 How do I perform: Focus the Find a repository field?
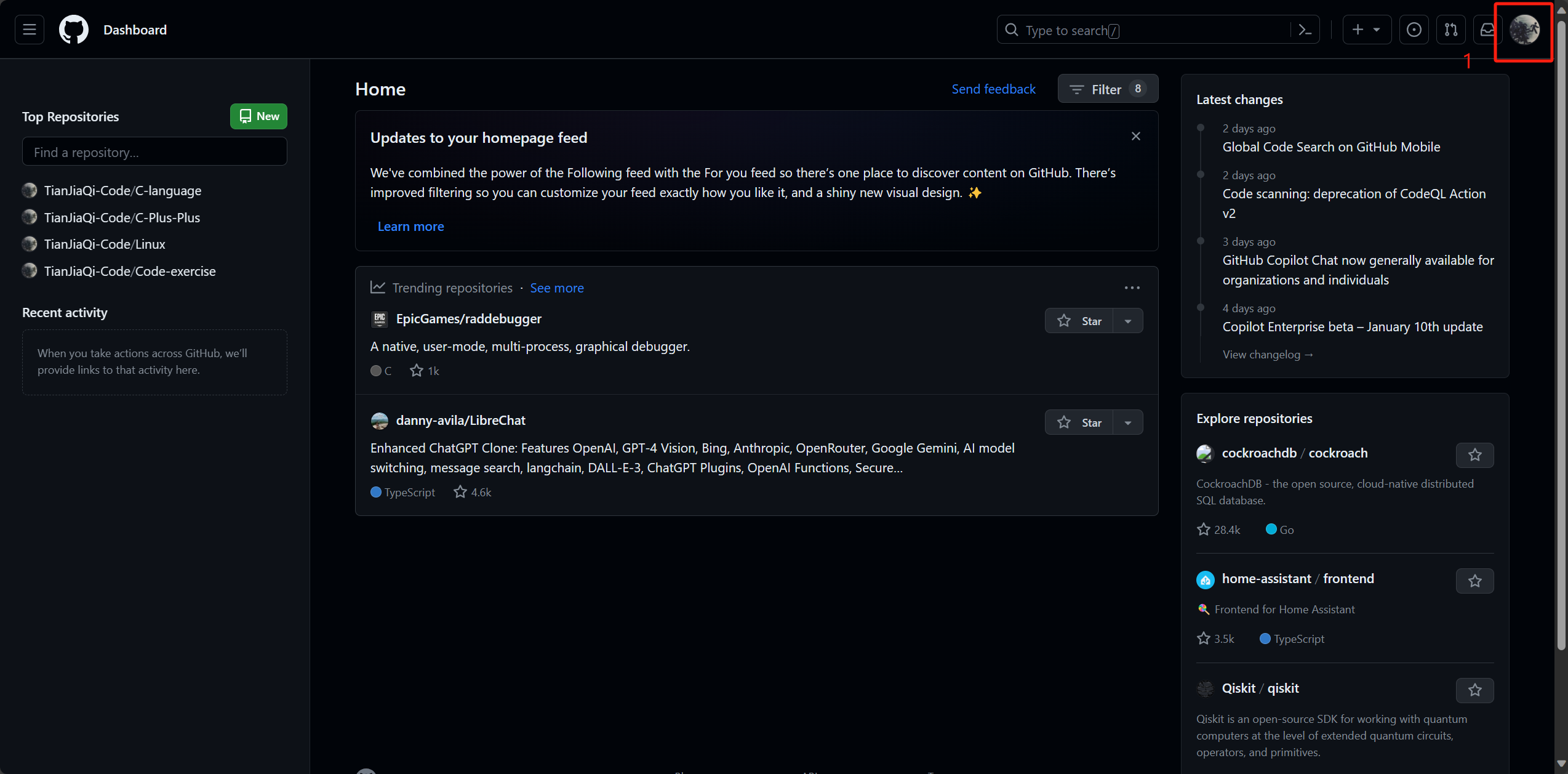click(154, 151)
